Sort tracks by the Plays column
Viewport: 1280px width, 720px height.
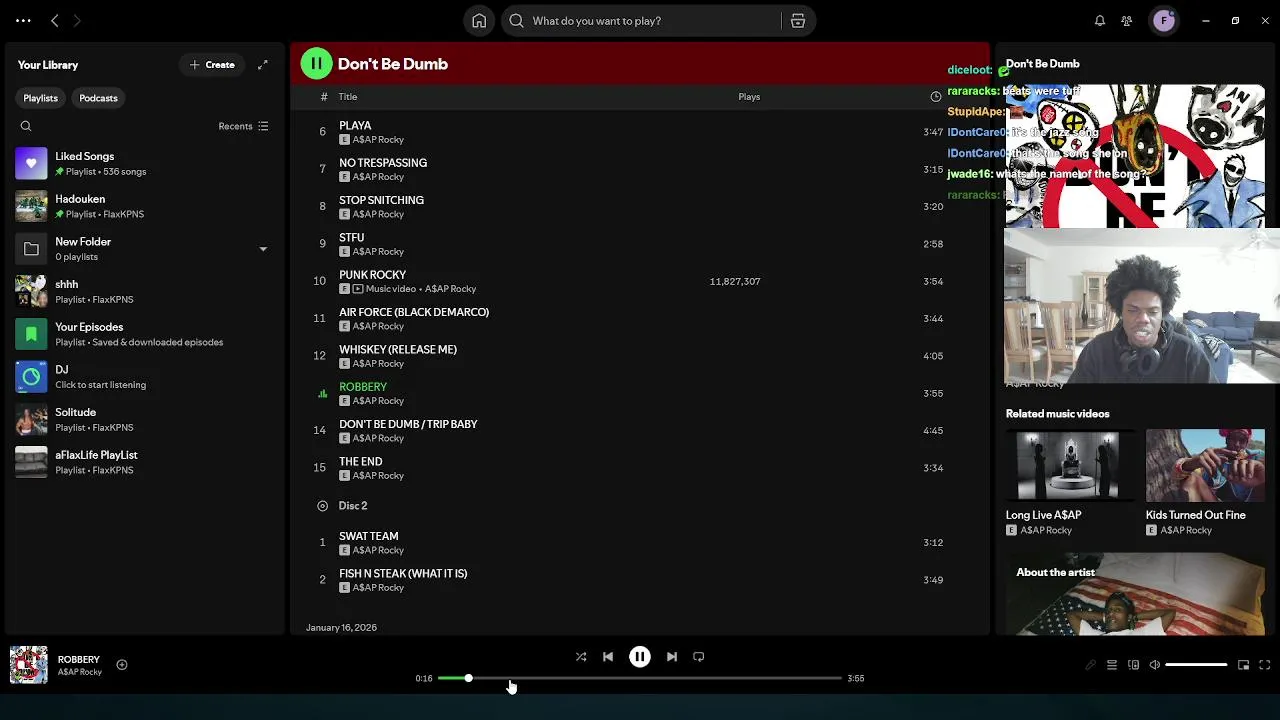point(749,97)
